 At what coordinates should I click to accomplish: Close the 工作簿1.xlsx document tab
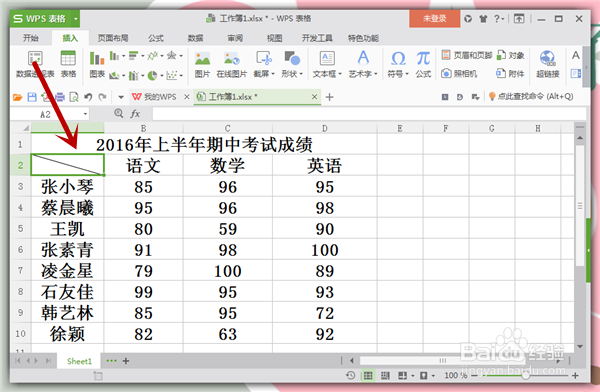point(314,97)
